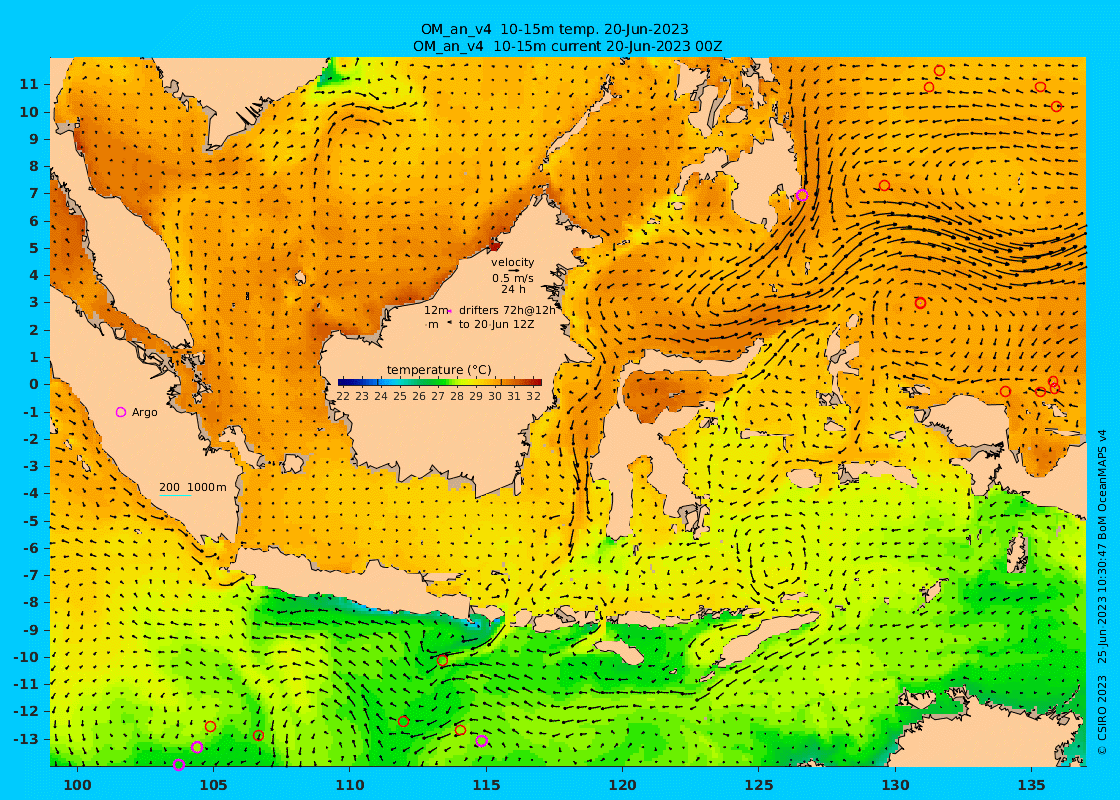This screenshot has height=800, width=1120.
Task: Click the '200 1000m' depth contour label
Action: coord(193,487)
